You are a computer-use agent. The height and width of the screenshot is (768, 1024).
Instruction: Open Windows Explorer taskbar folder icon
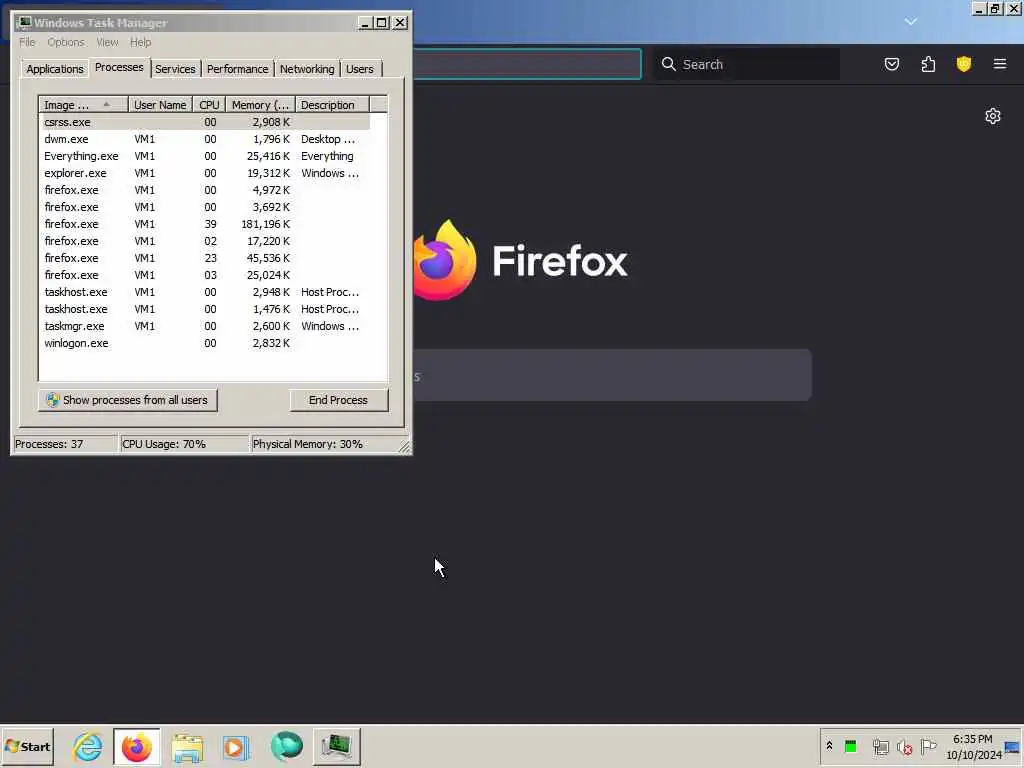[187, 746]
